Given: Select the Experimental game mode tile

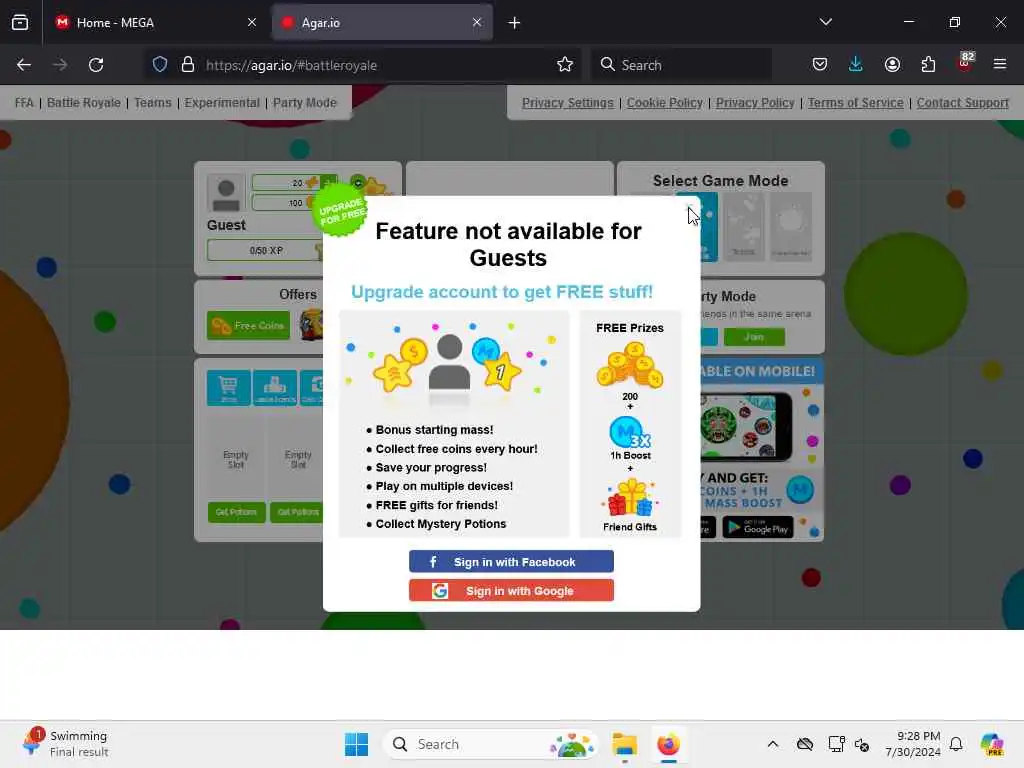Looking at the screenshot, I should (791, 227).
